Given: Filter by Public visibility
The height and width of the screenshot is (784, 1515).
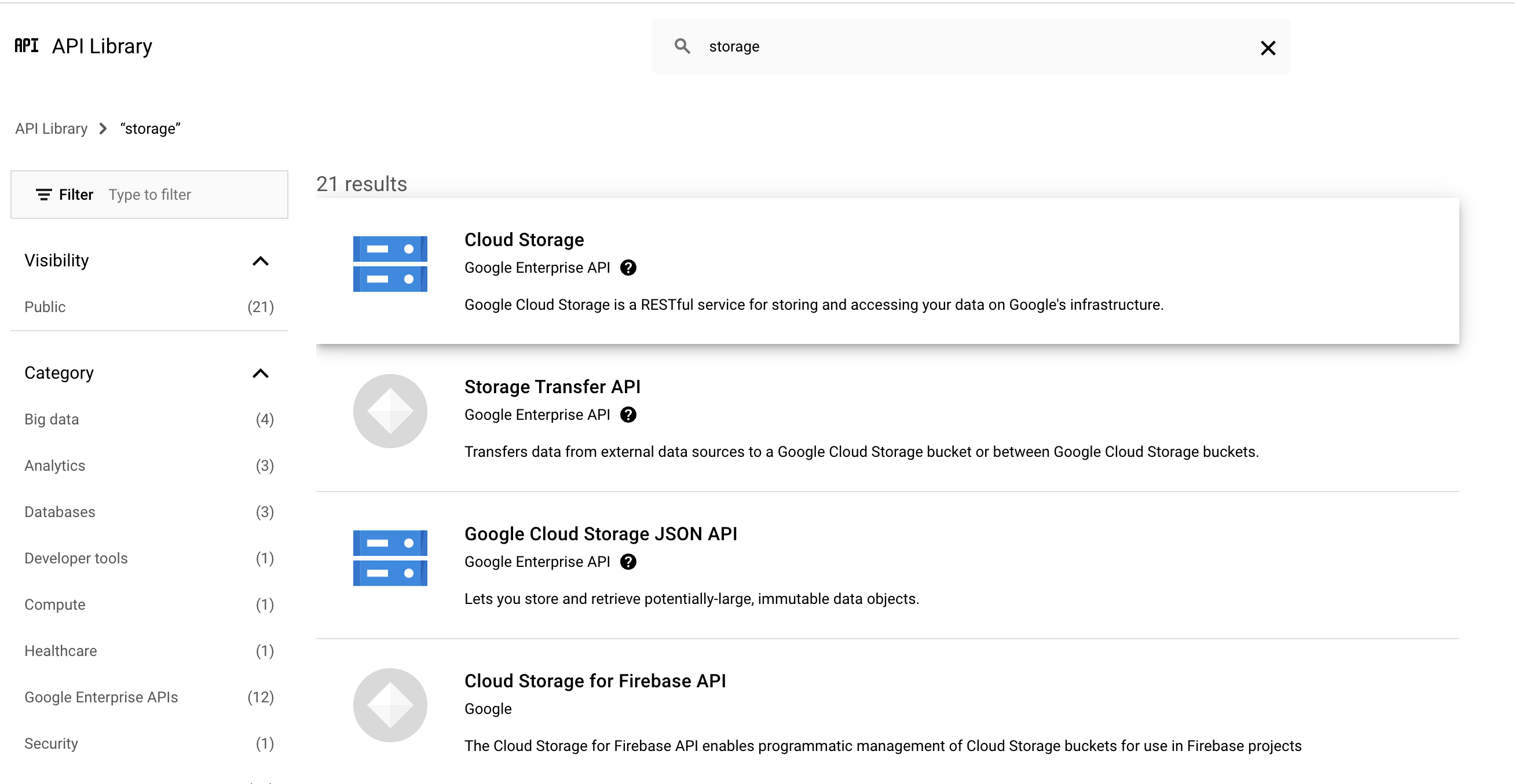Looking at the screenshot, I should [x=149, y=307].
